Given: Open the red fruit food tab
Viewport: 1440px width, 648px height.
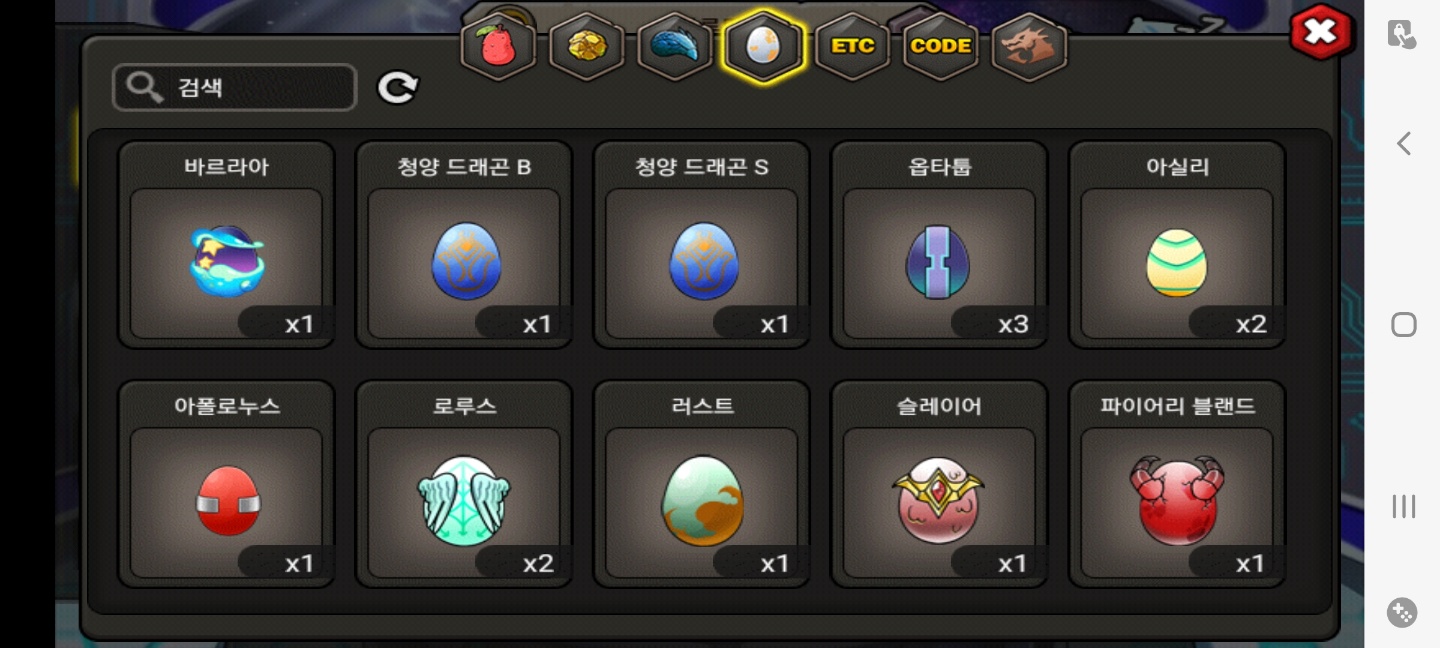Looking at the screenshot, I should coord(497,46).
